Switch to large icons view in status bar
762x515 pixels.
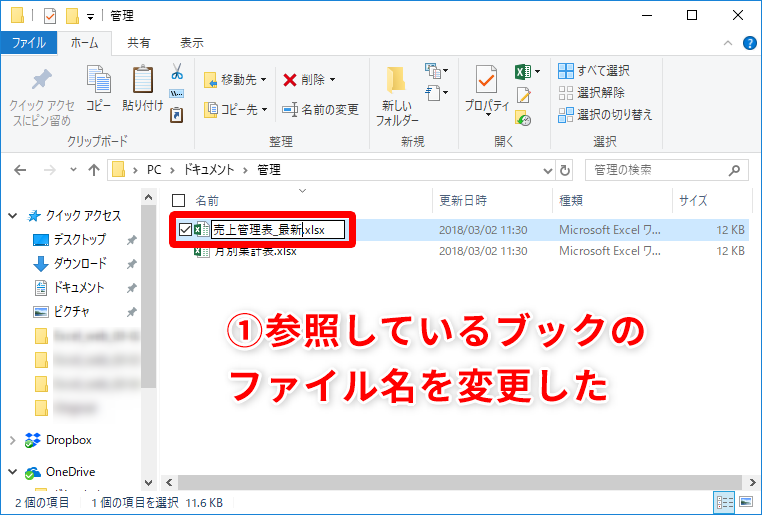pyautogui.click(x=746, y=502)
